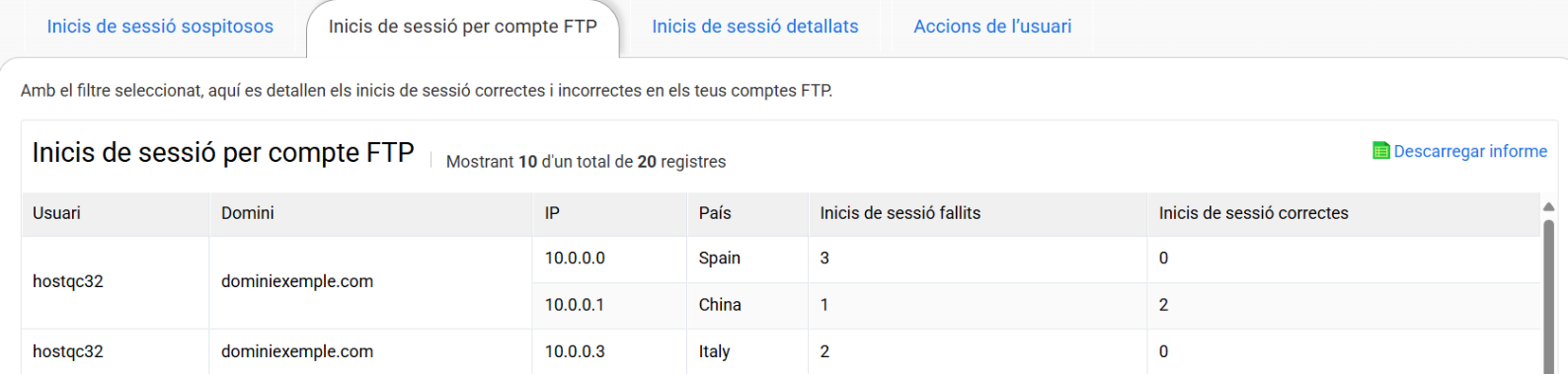Click the scrollbar up arrow
Screen dimensions: 1568x374
pyautogui.click(x=1548, y=206)
